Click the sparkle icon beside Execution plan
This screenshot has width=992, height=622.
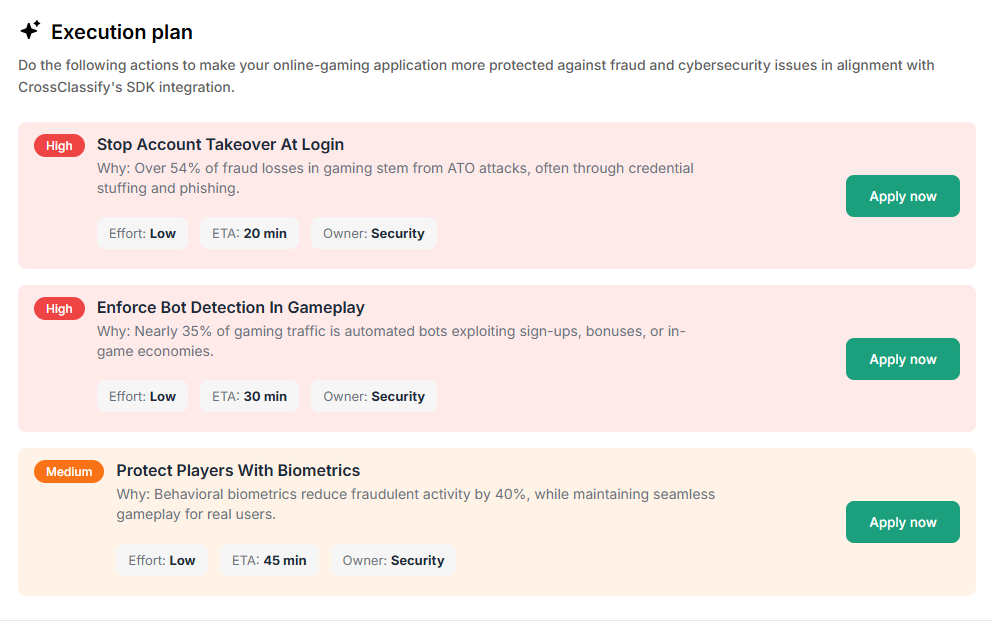pyautogui.click(x=30, y=30)
